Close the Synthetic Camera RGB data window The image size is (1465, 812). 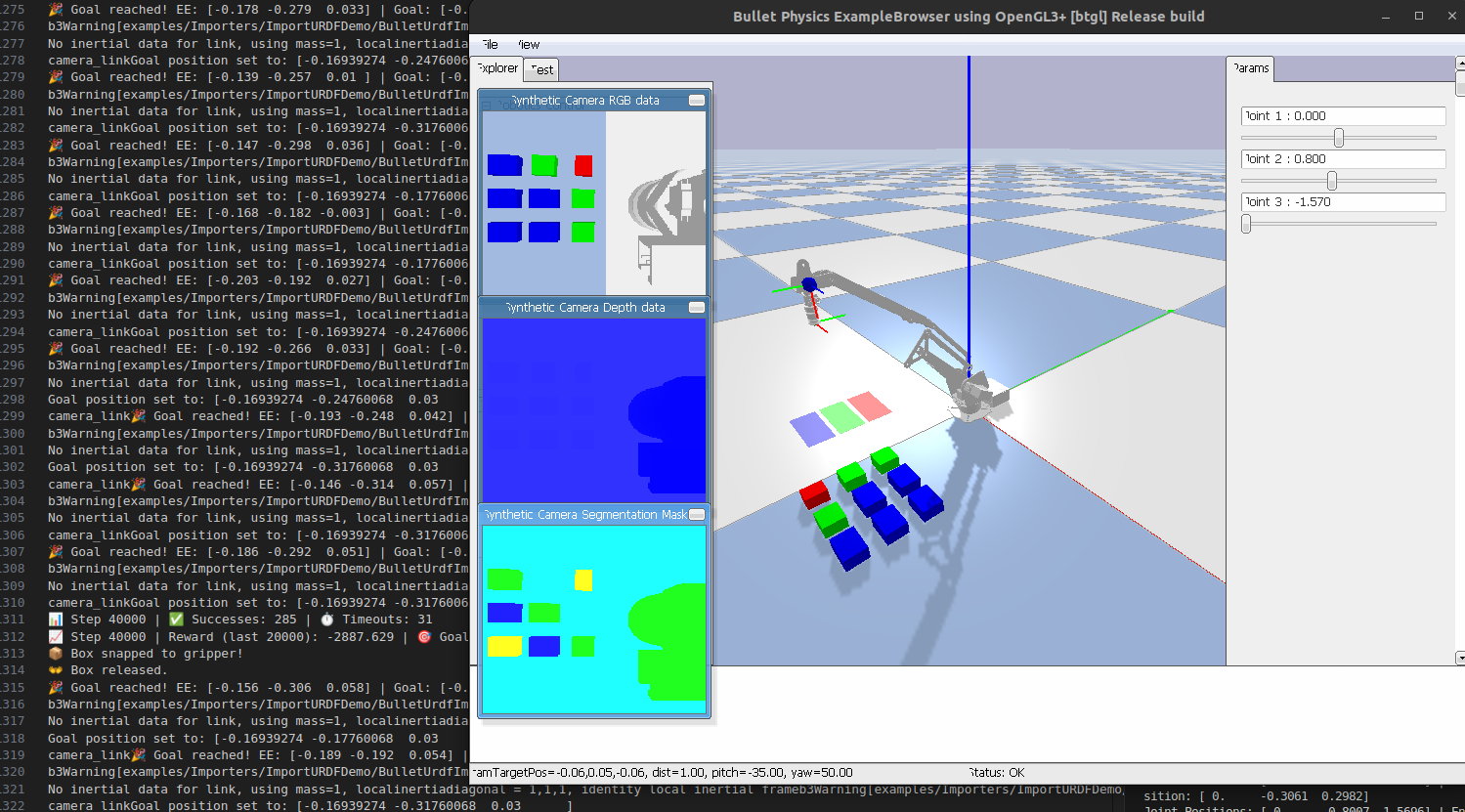(697, 101)
